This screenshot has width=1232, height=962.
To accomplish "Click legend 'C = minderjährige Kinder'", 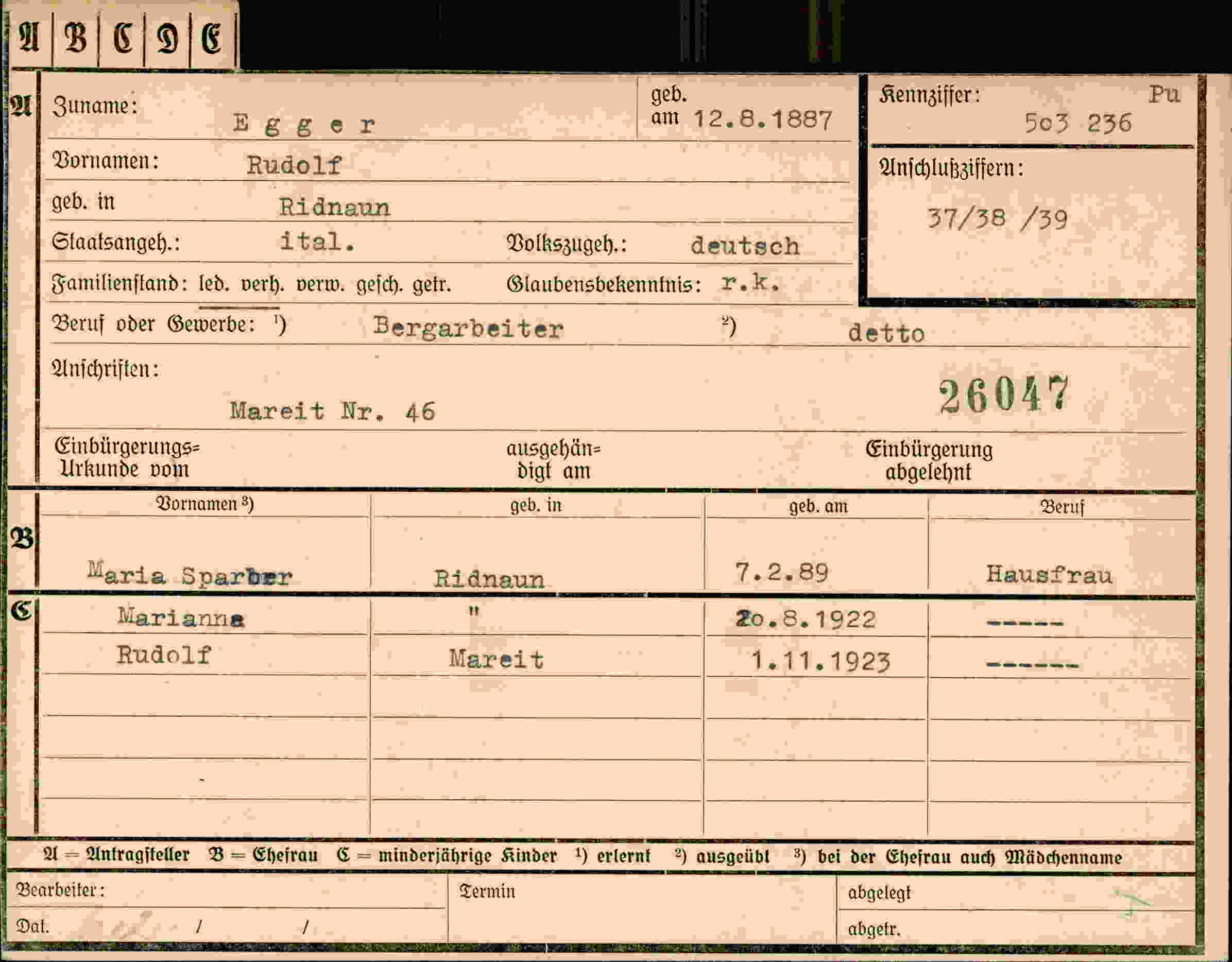I will point(446,856).
